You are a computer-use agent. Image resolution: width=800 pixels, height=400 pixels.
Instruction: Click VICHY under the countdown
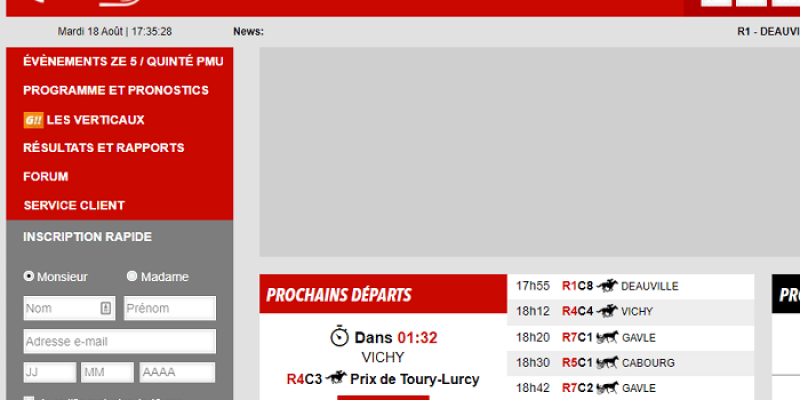click(x=383, y=357)
